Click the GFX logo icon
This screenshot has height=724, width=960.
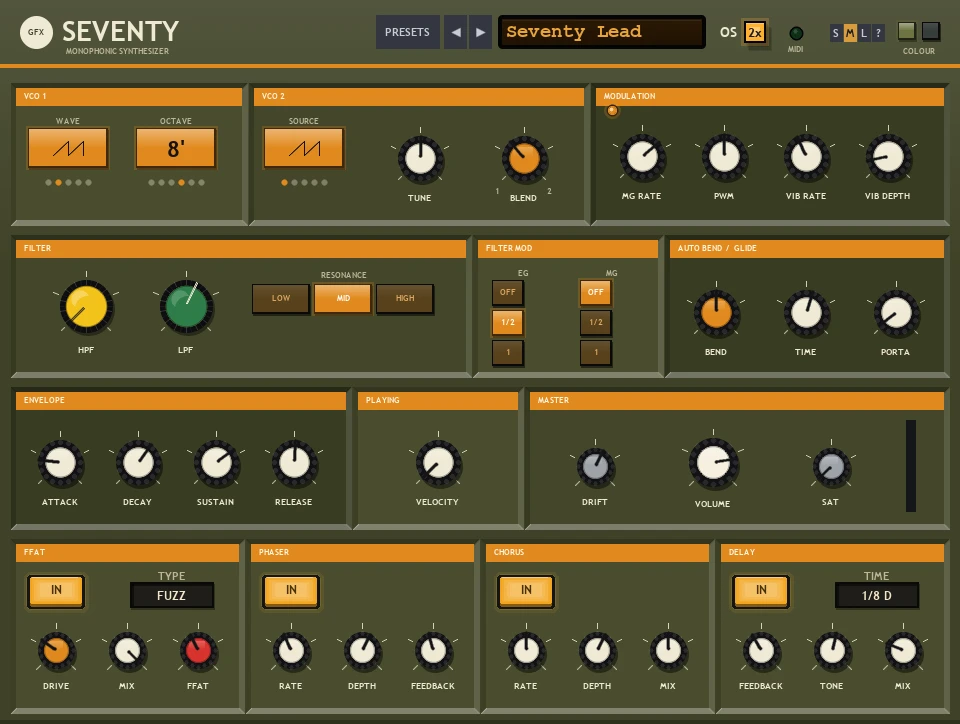click(x=36, y=32)
